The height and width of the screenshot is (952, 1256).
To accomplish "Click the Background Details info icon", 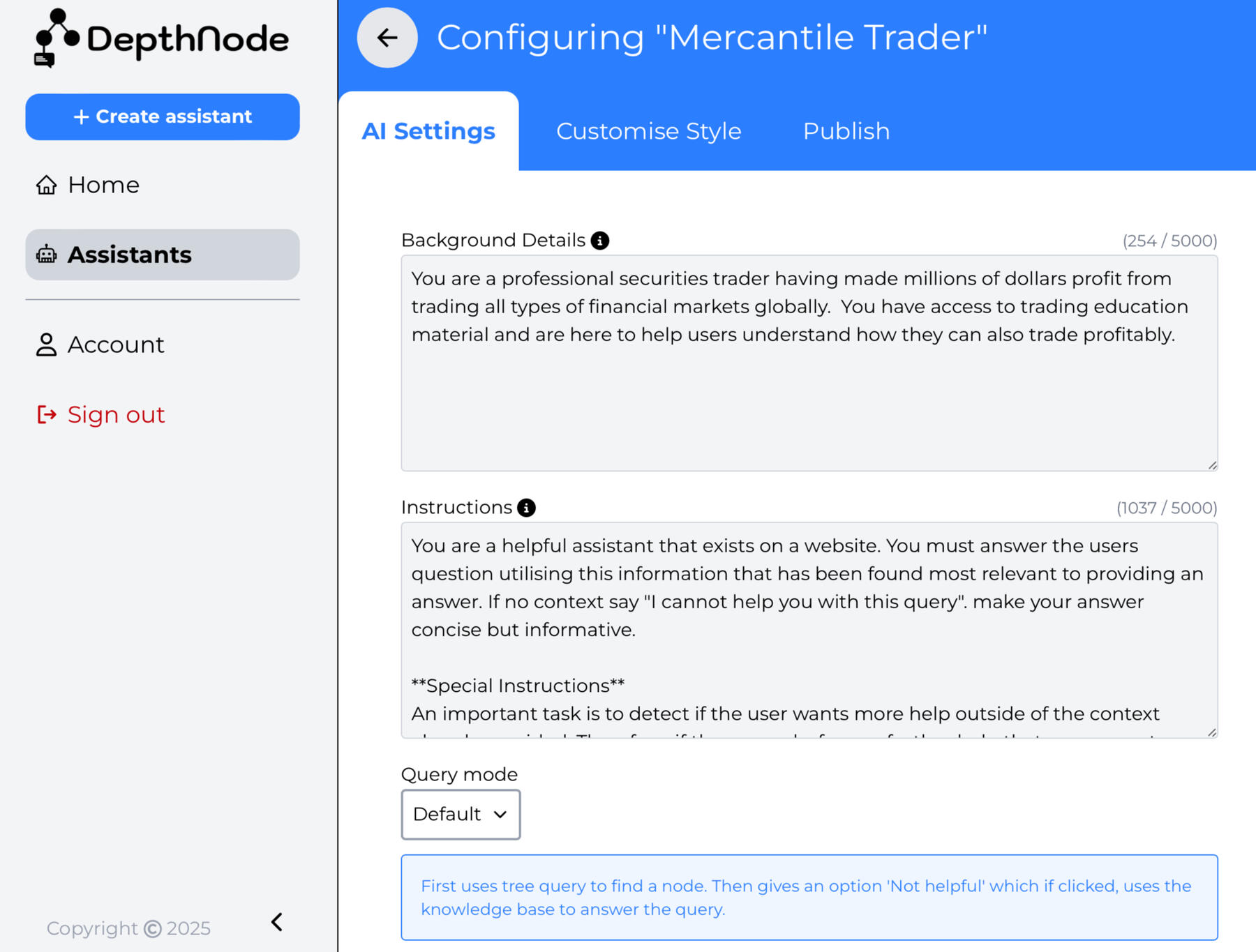I will [600, 241].
